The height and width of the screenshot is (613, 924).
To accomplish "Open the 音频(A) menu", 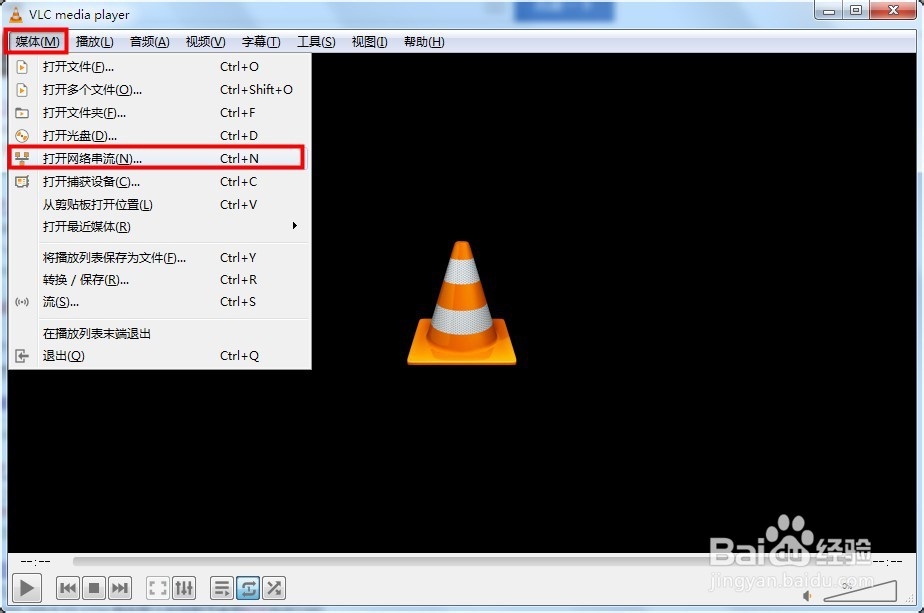I will [x=150, y=42].
